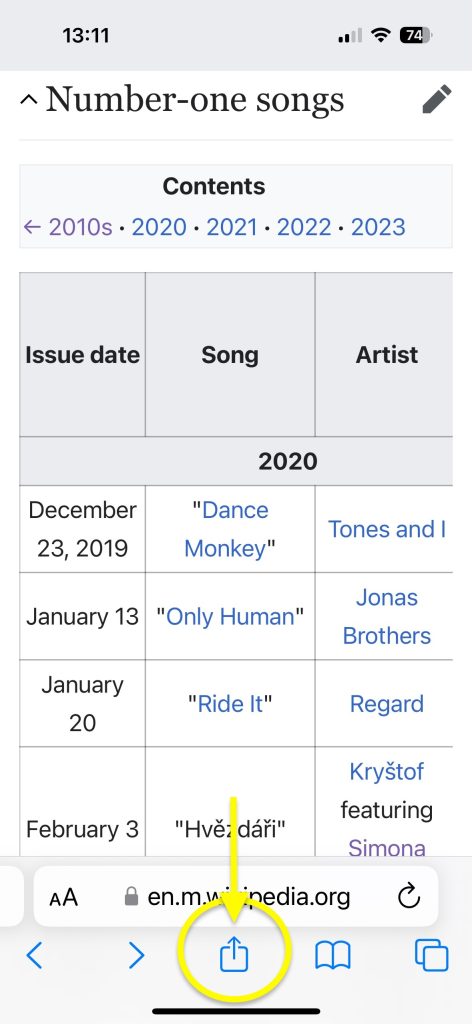Jump to 2022 in Contents
472x1024 pixels.
pyautogui.click(x=304, y=227)
